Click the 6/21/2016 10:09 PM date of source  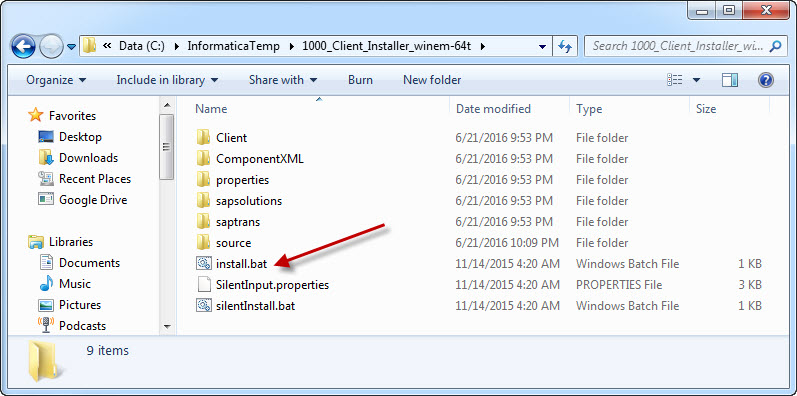507,243
